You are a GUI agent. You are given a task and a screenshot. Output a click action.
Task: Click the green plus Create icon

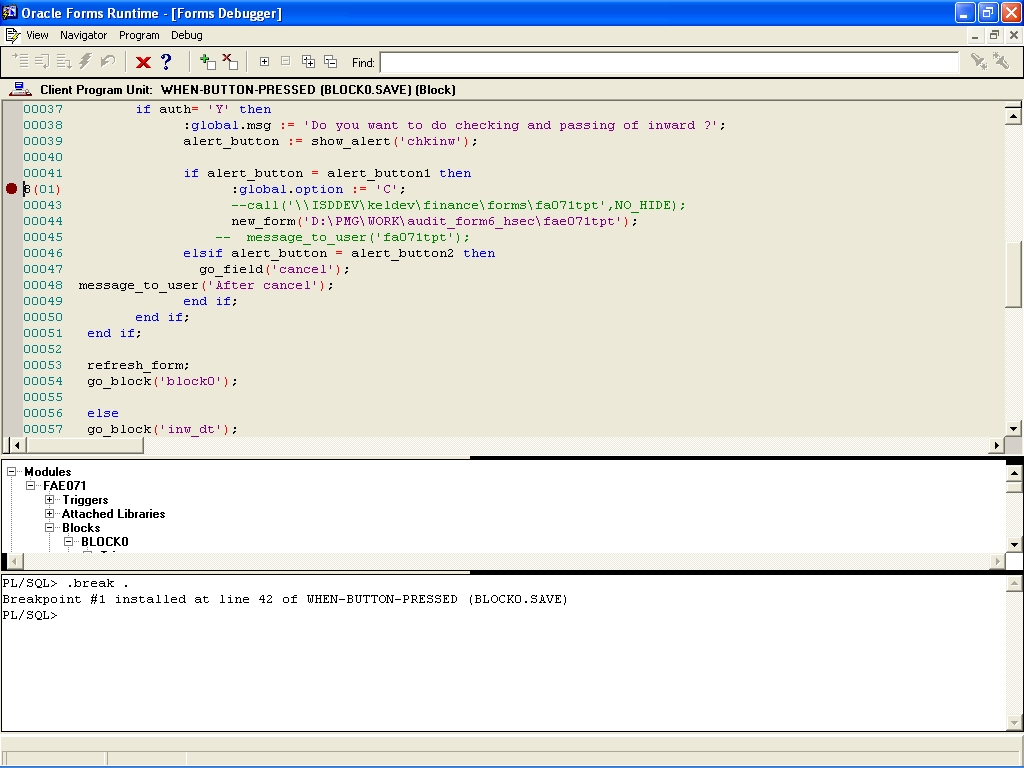(207, 62)
